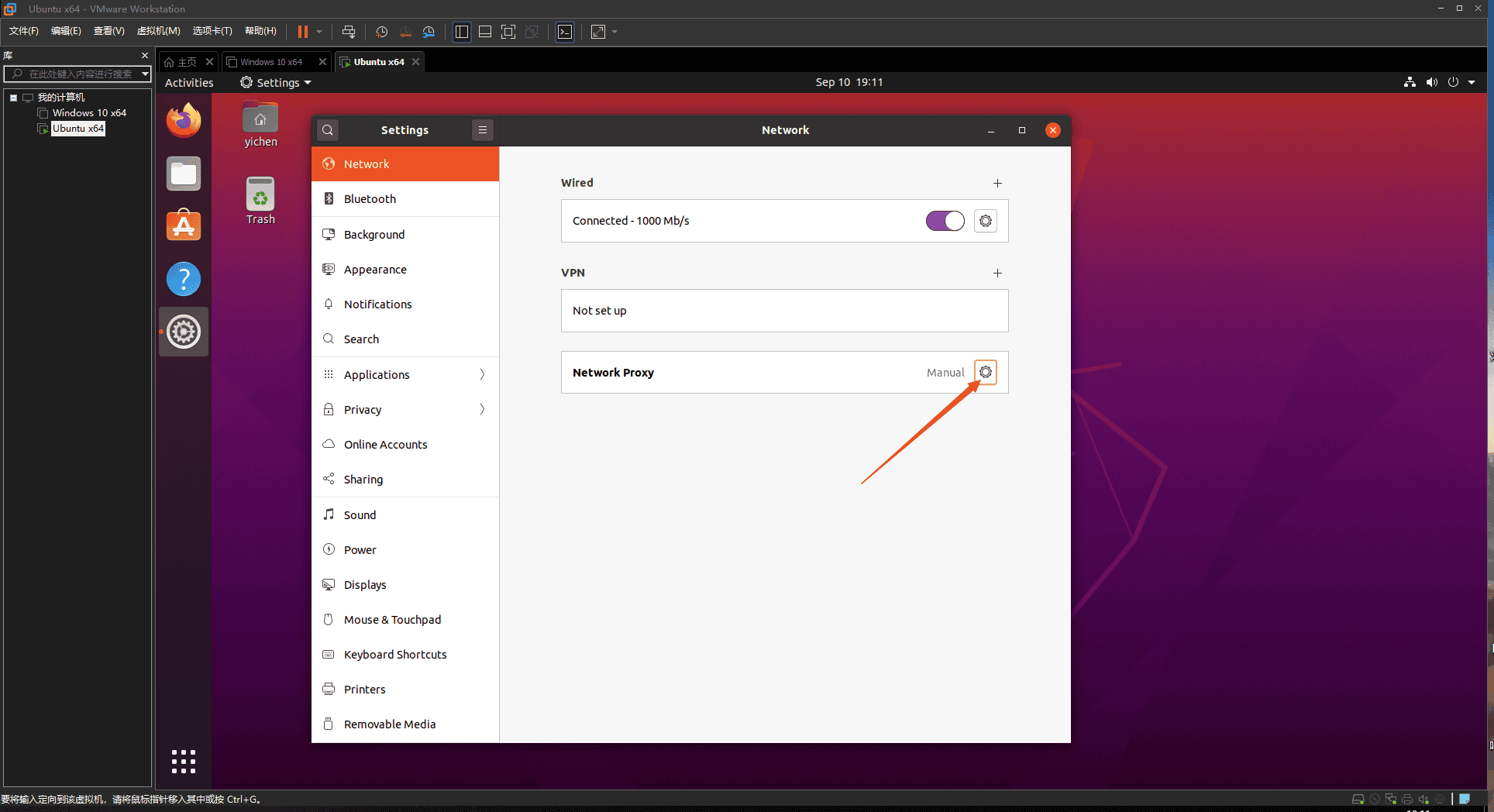Open wired connection settings gear

click(985, 221)
